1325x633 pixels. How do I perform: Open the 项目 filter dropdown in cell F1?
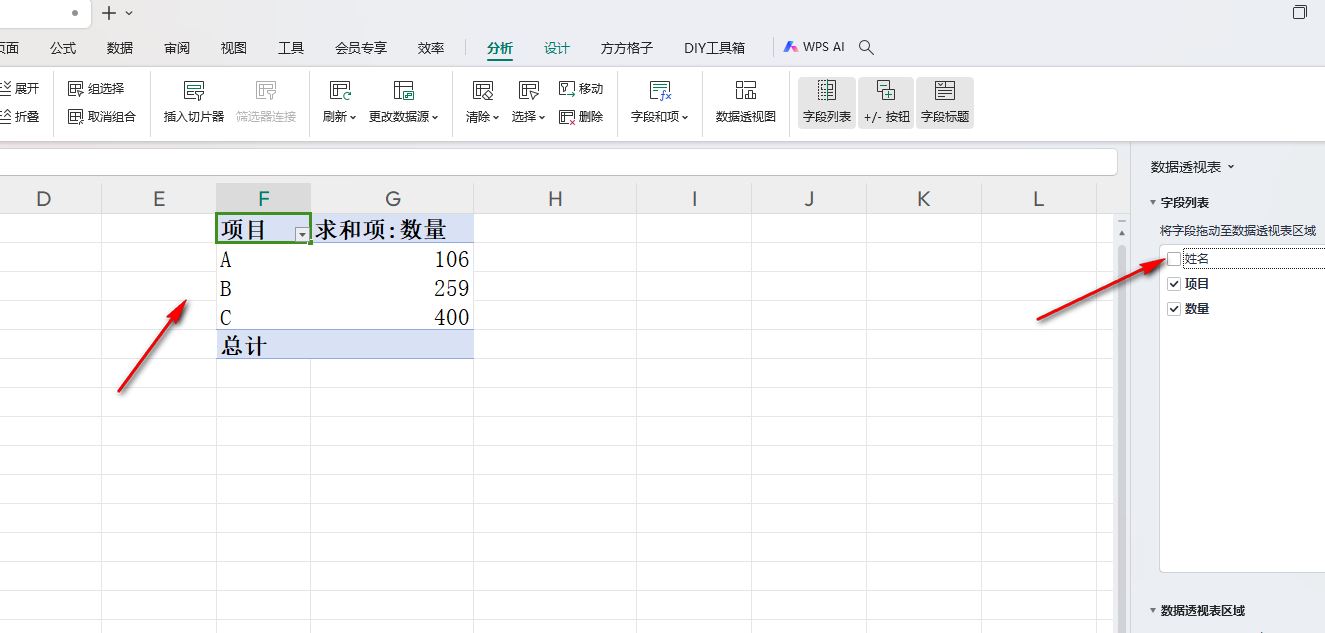pos(302,233)
